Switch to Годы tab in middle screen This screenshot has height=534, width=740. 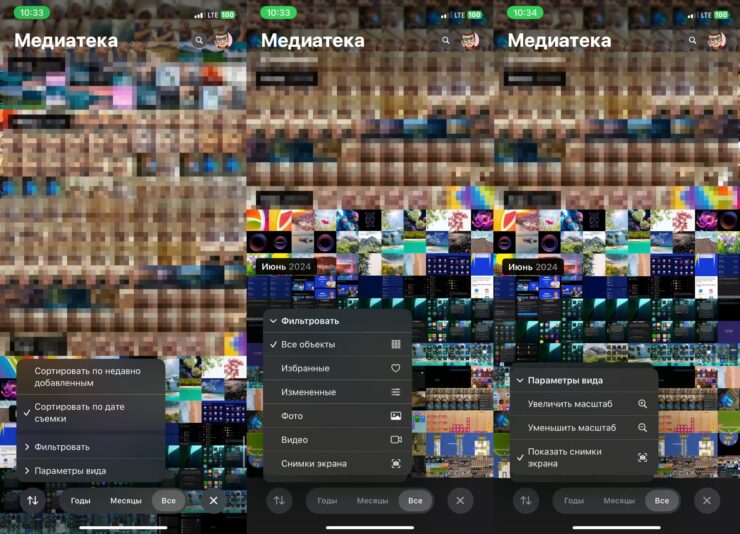click(327, 501)
